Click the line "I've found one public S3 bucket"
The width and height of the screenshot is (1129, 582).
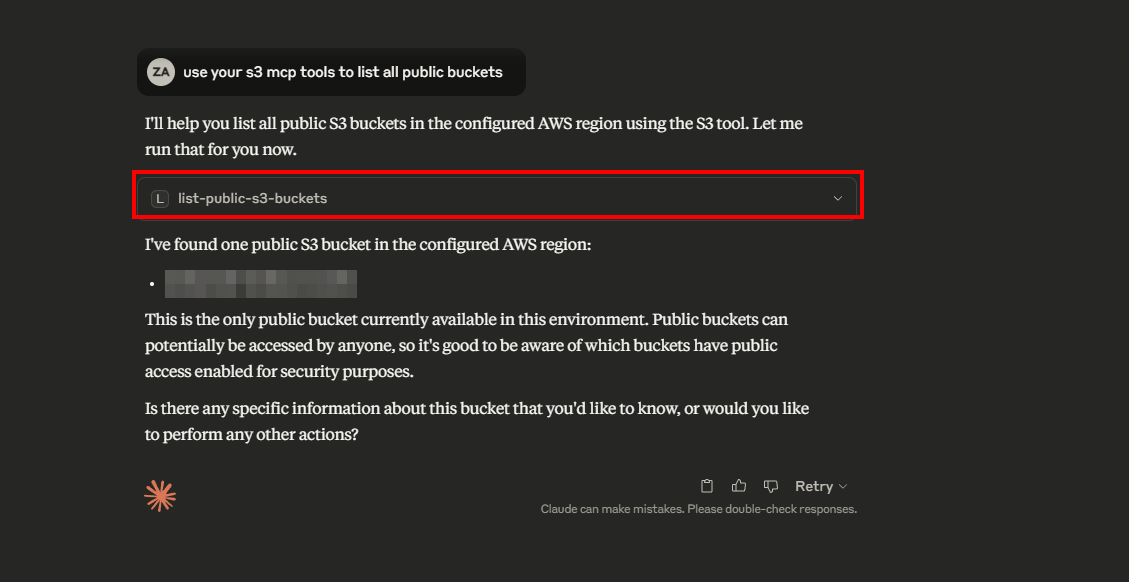coord(368,245)
